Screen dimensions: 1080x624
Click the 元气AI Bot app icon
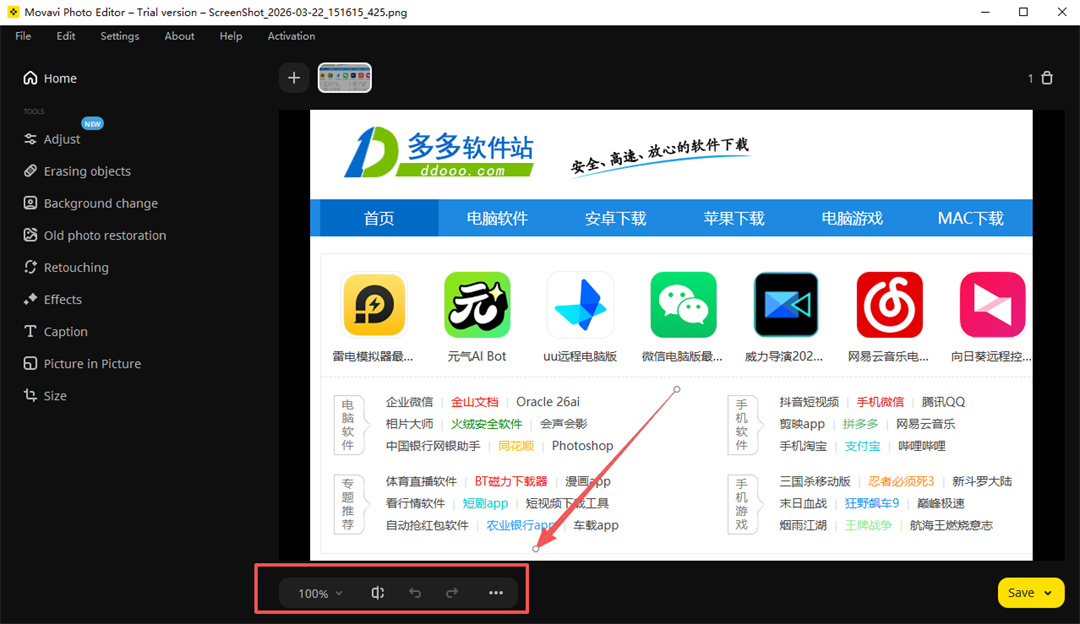(x=477, y=304)
